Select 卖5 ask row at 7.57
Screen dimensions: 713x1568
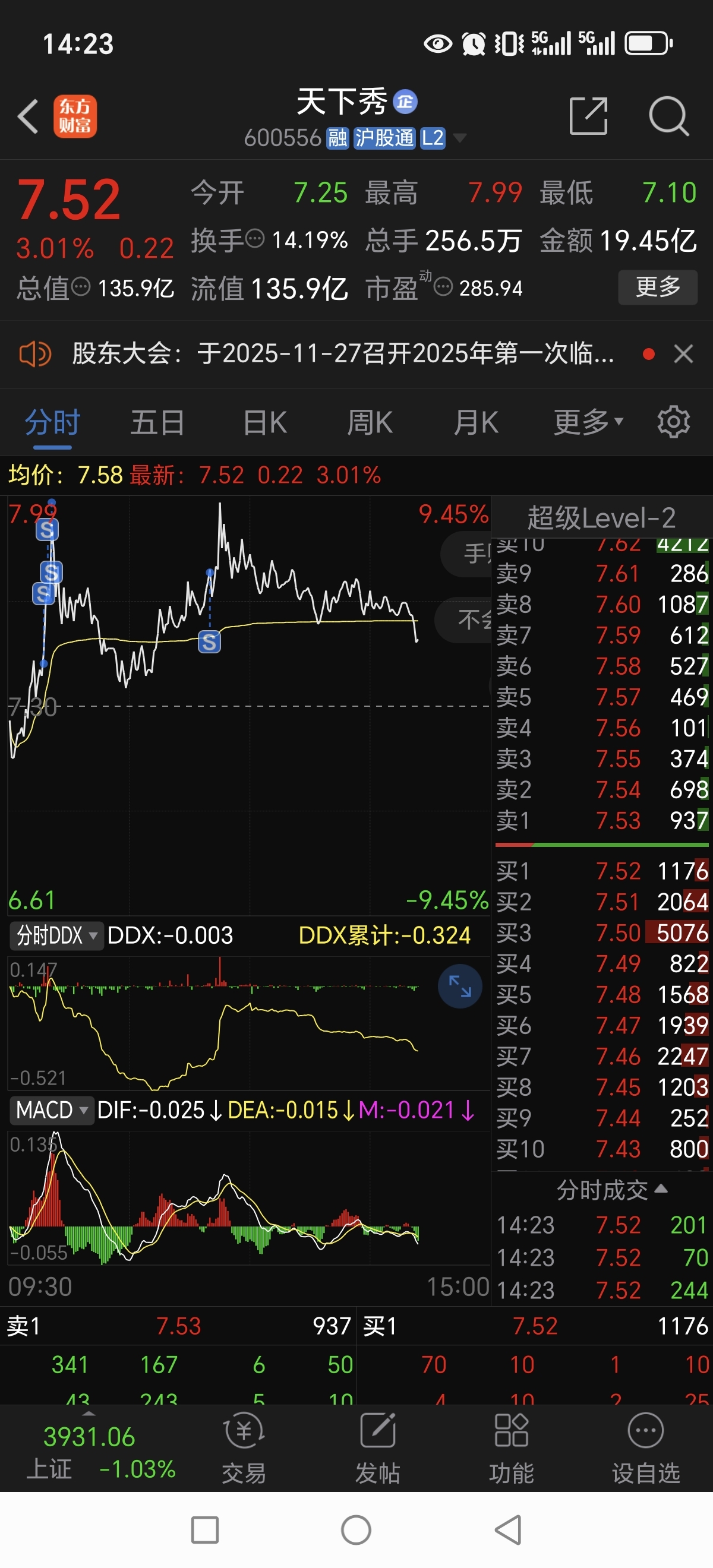click(x=601, y=697)
